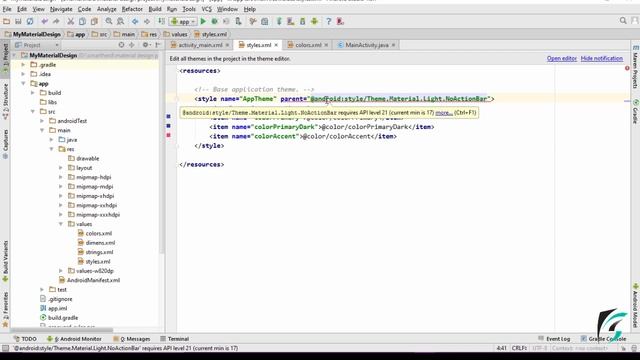Sync Project with Gradle Files icon
640x360 pixels.
(279, 21)
